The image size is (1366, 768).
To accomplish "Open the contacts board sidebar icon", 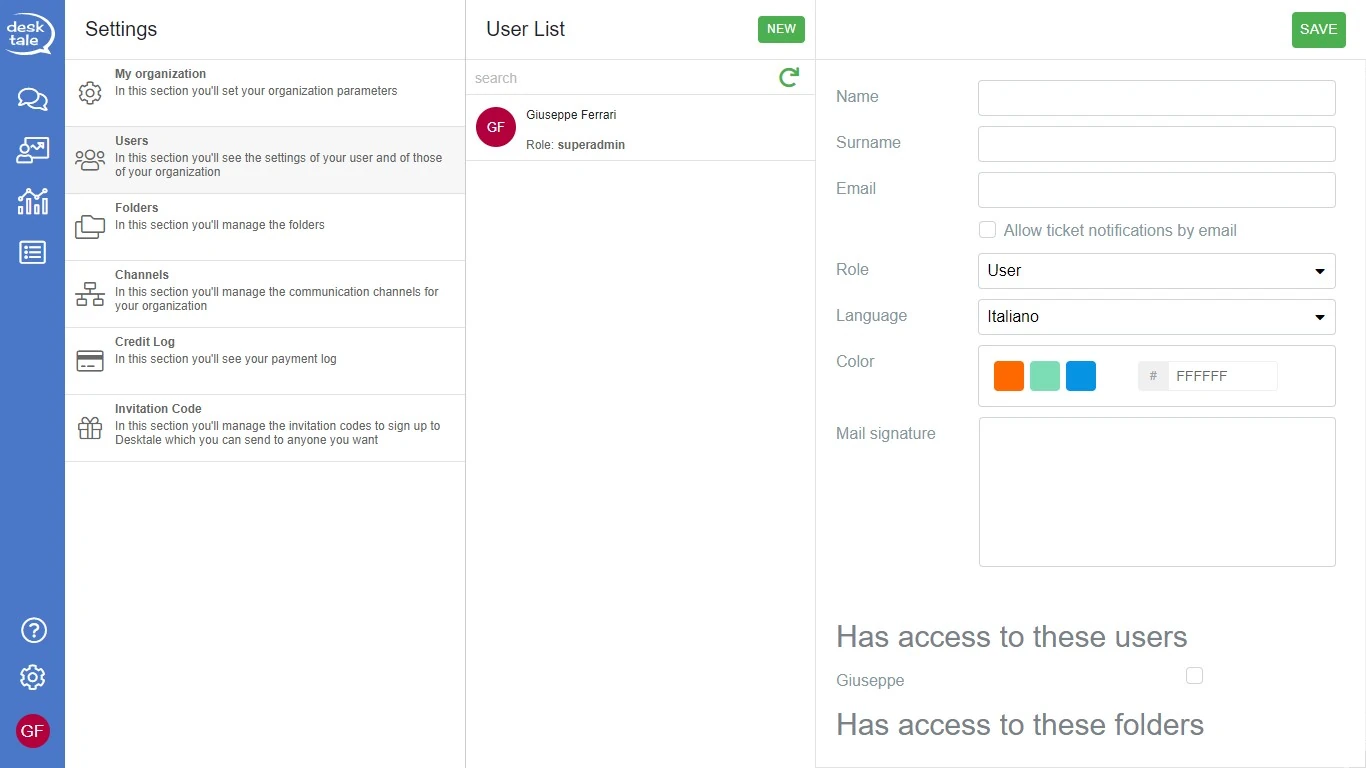I will click(32, 150).
